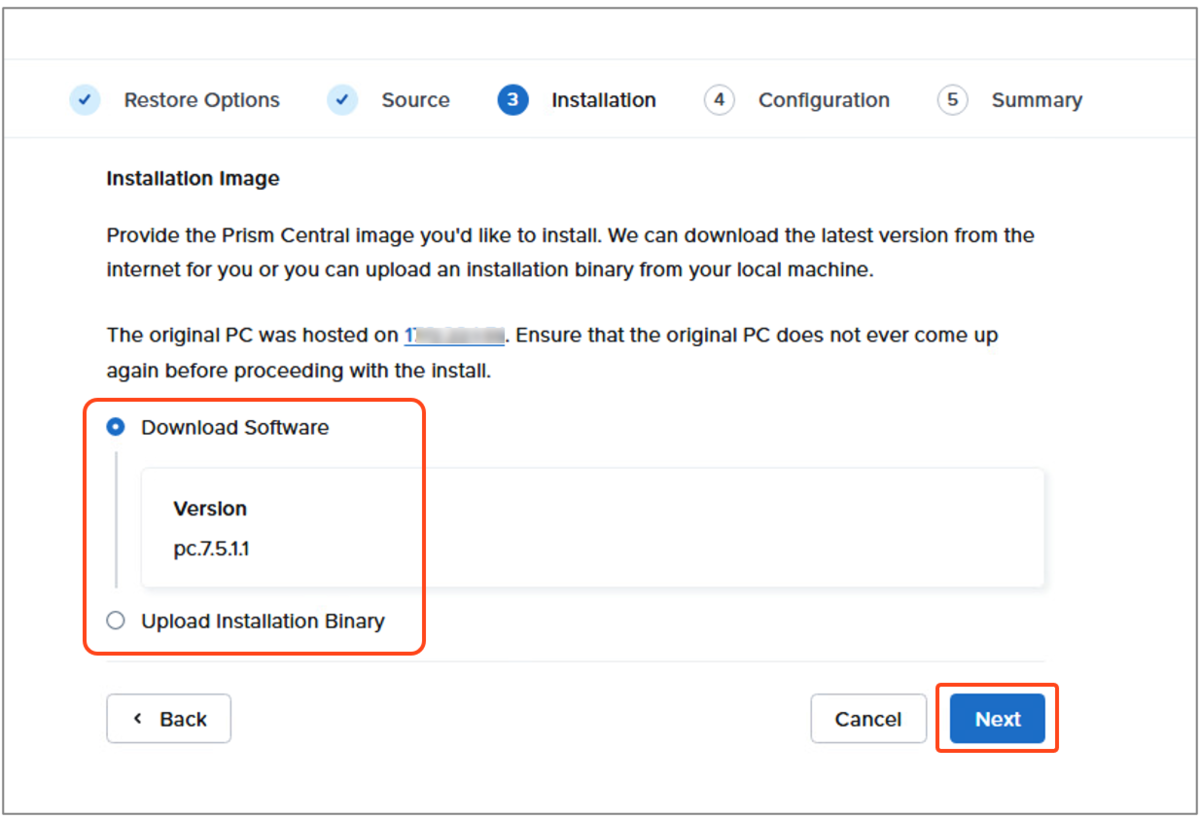Click the Download Software label text
1200x818 pixels.
pos(235,427)
